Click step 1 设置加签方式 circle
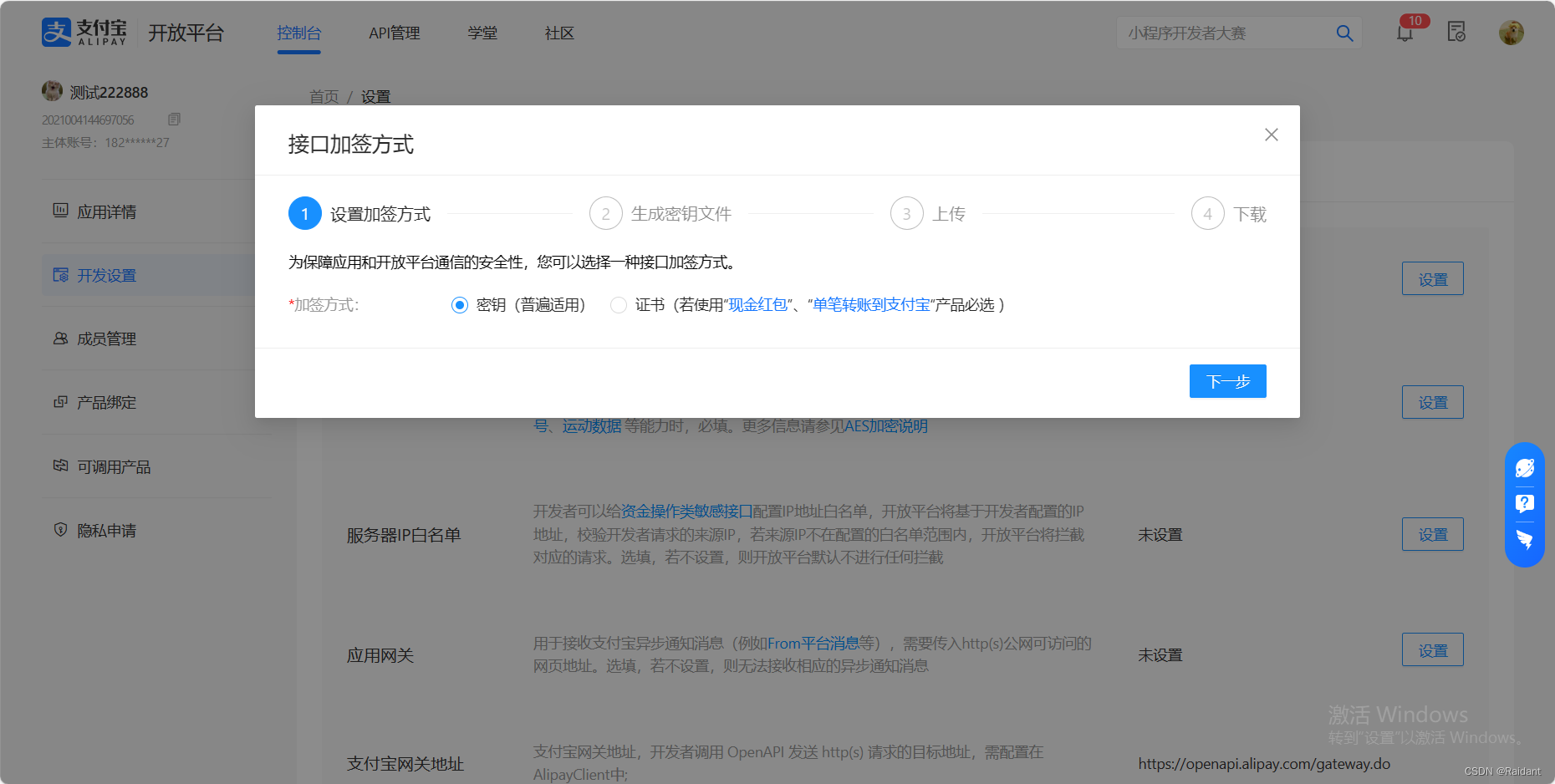Image resolution: width=1555 pixels, height=784 pixels. coord(305,214)
